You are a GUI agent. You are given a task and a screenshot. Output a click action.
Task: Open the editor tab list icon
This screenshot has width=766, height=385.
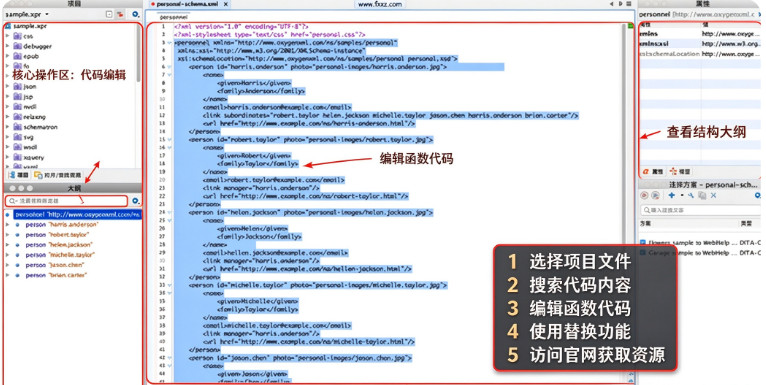pos(629,4)
